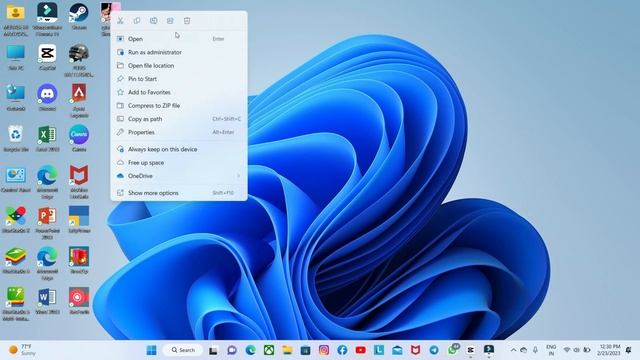Screen dimensions: 640x360
Task: Select the Word 2013 desktop shortcut
Action: click(47, 301)
